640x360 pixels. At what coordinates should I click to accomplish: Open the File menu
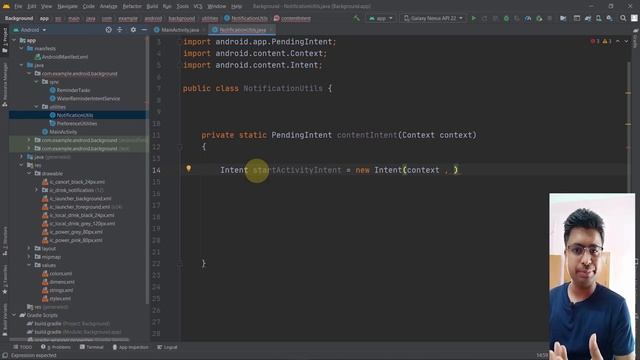18,6
